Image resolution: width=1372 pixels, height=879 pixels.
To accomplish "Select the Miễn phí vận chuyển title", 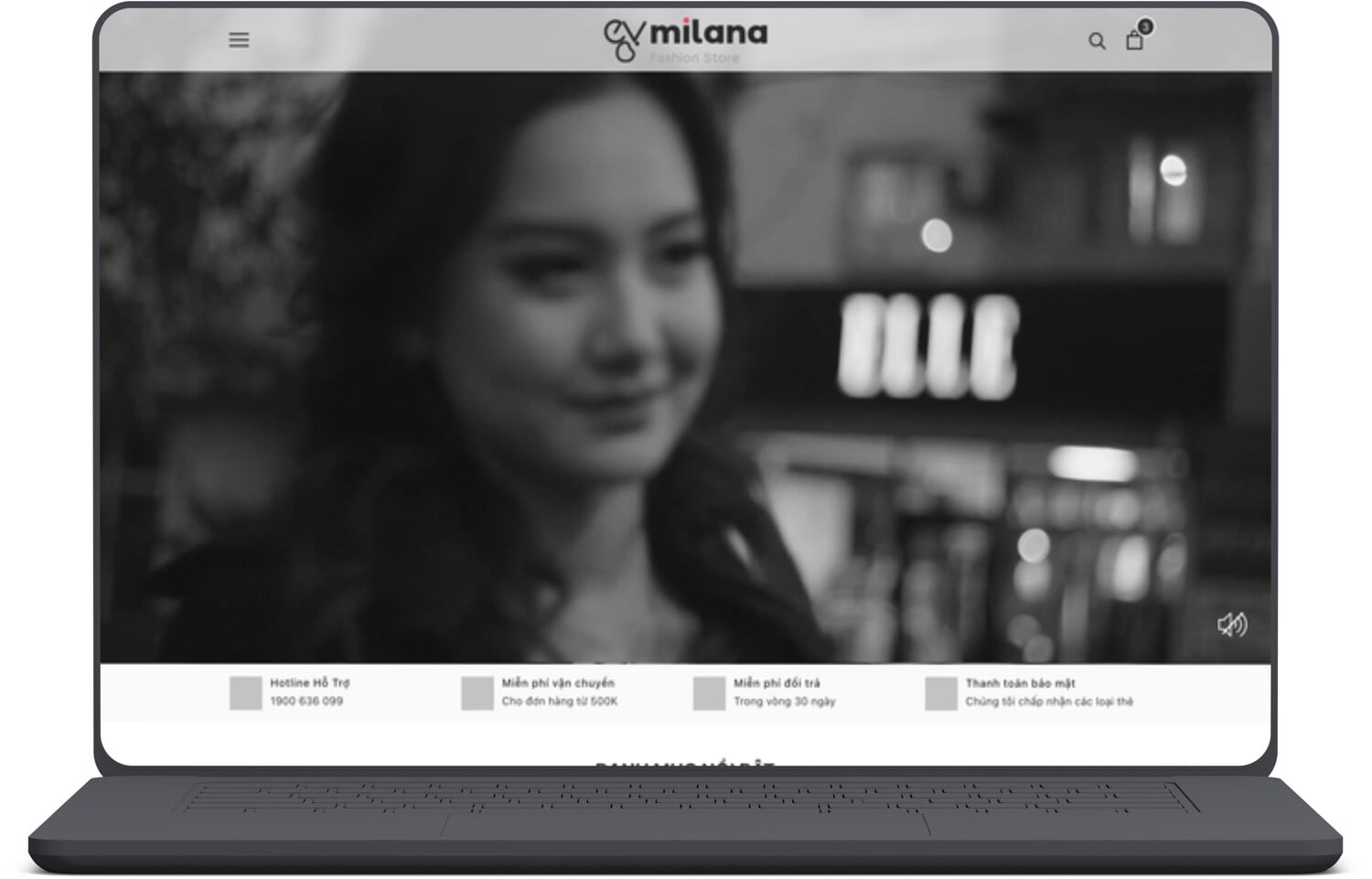I will 558,683.
